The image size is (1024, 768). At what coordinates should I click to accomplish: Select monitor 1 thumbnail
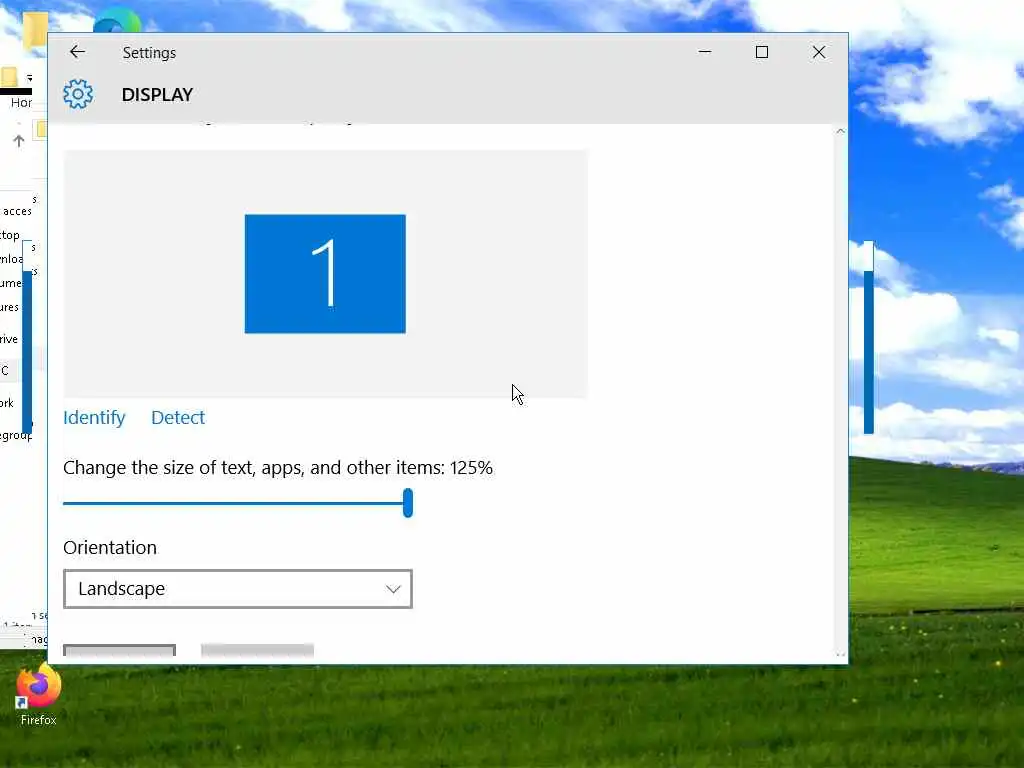325,274
